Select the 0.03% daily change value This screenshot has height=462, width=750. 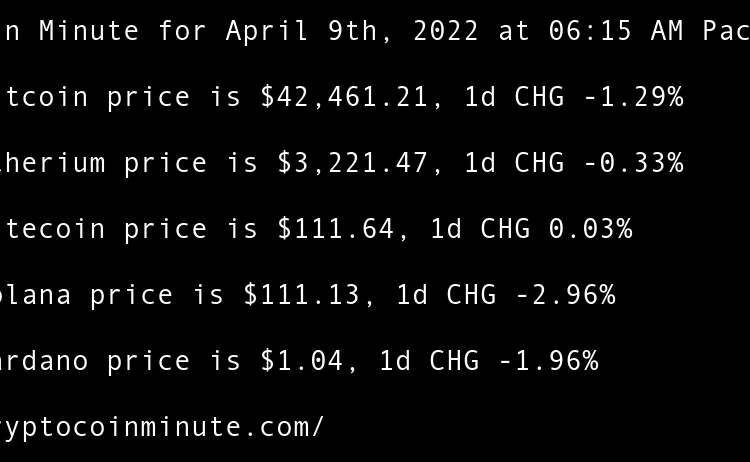(x=590, y=229)
